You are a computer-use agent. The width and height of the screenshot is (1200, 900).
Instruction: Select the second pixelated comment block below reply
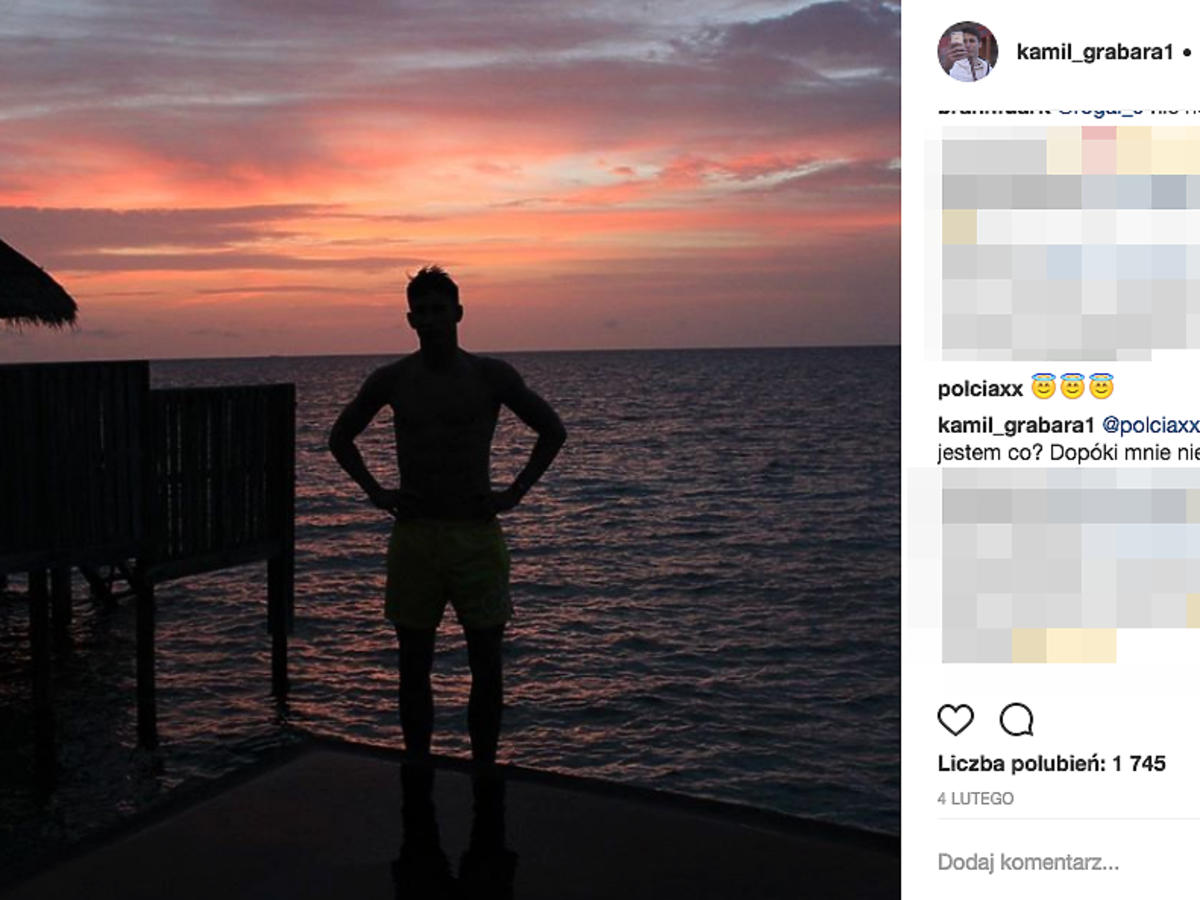coord(1069,565)
